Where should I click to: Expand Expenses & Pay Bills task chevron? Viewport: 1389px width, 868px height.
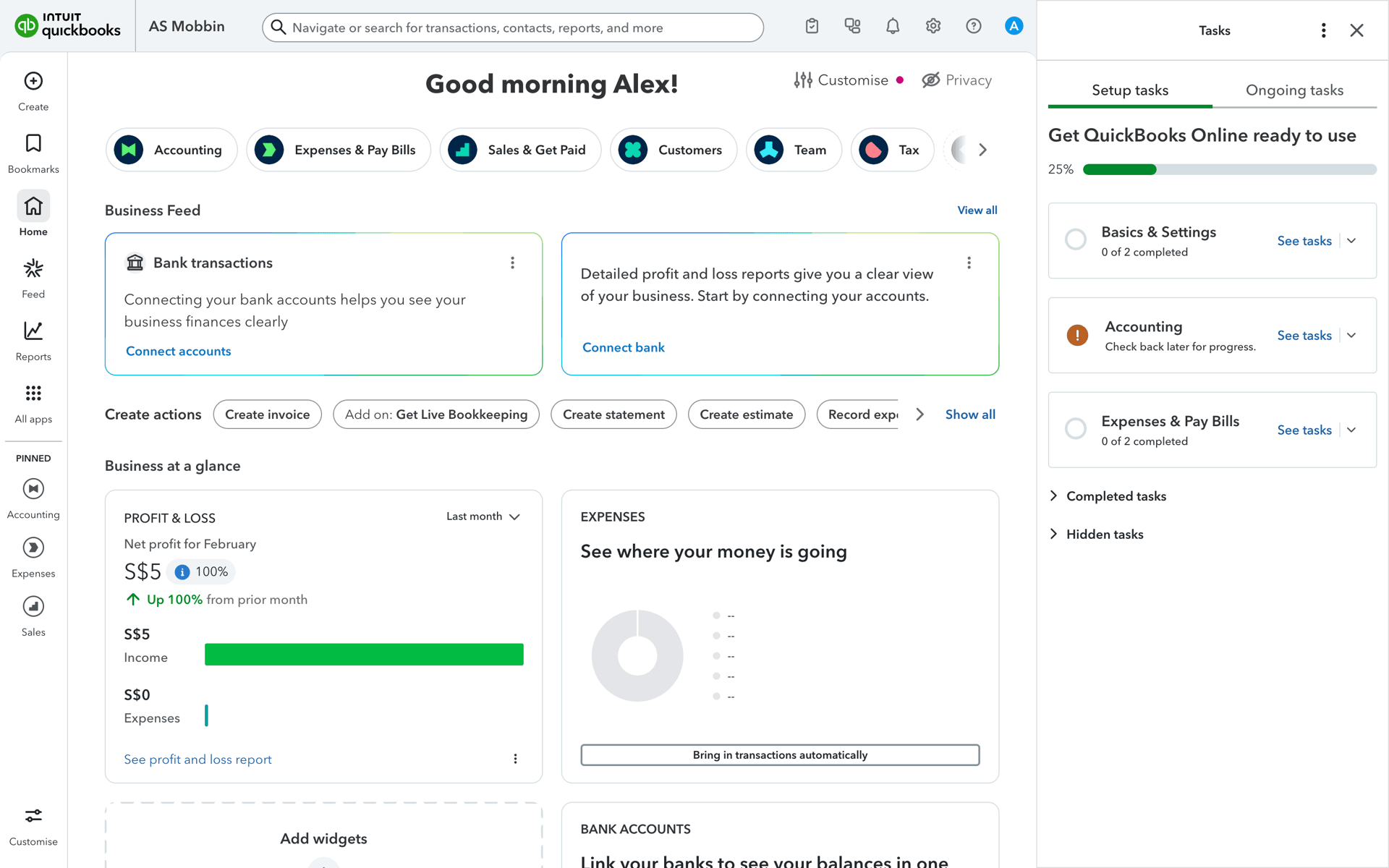(1351, 430)
